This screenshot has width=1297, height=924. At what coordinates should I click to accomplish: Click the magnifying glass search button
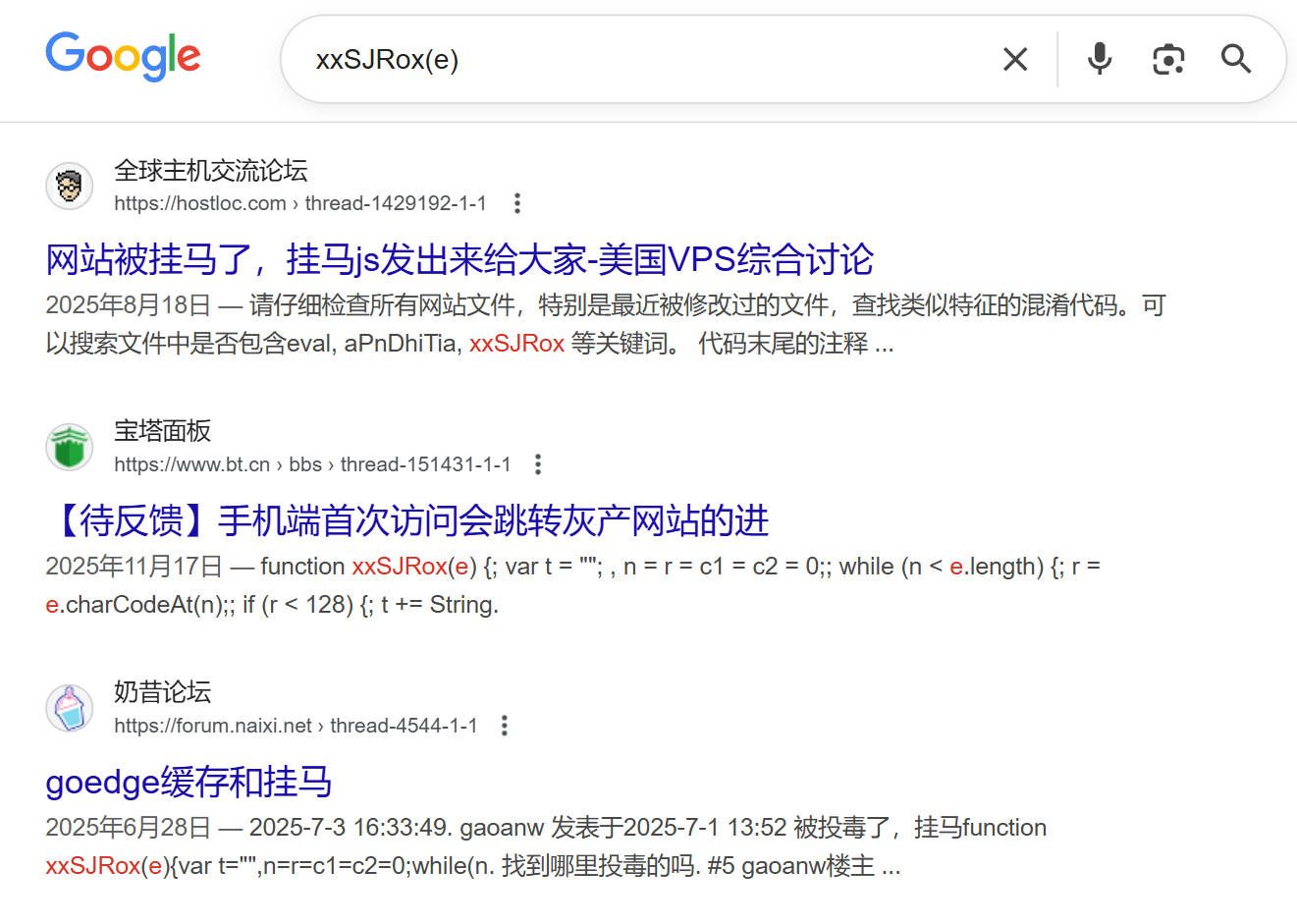click(1235, 60)
